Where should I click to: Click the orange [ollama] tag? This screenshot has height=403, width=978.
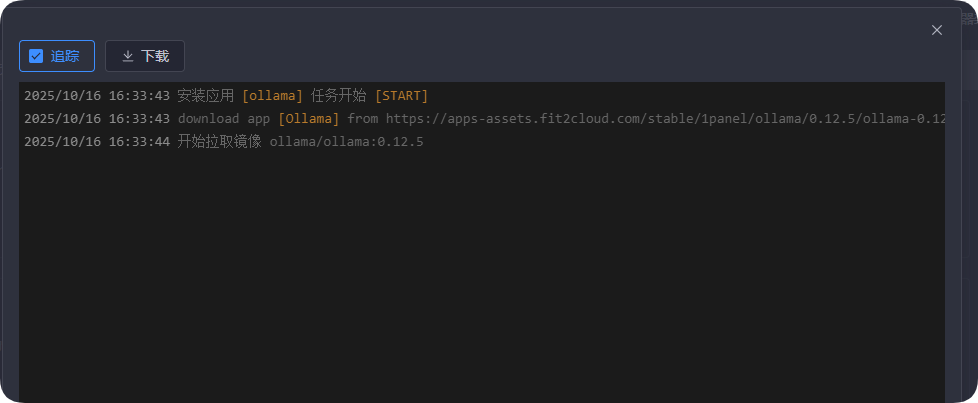(272, 96)
